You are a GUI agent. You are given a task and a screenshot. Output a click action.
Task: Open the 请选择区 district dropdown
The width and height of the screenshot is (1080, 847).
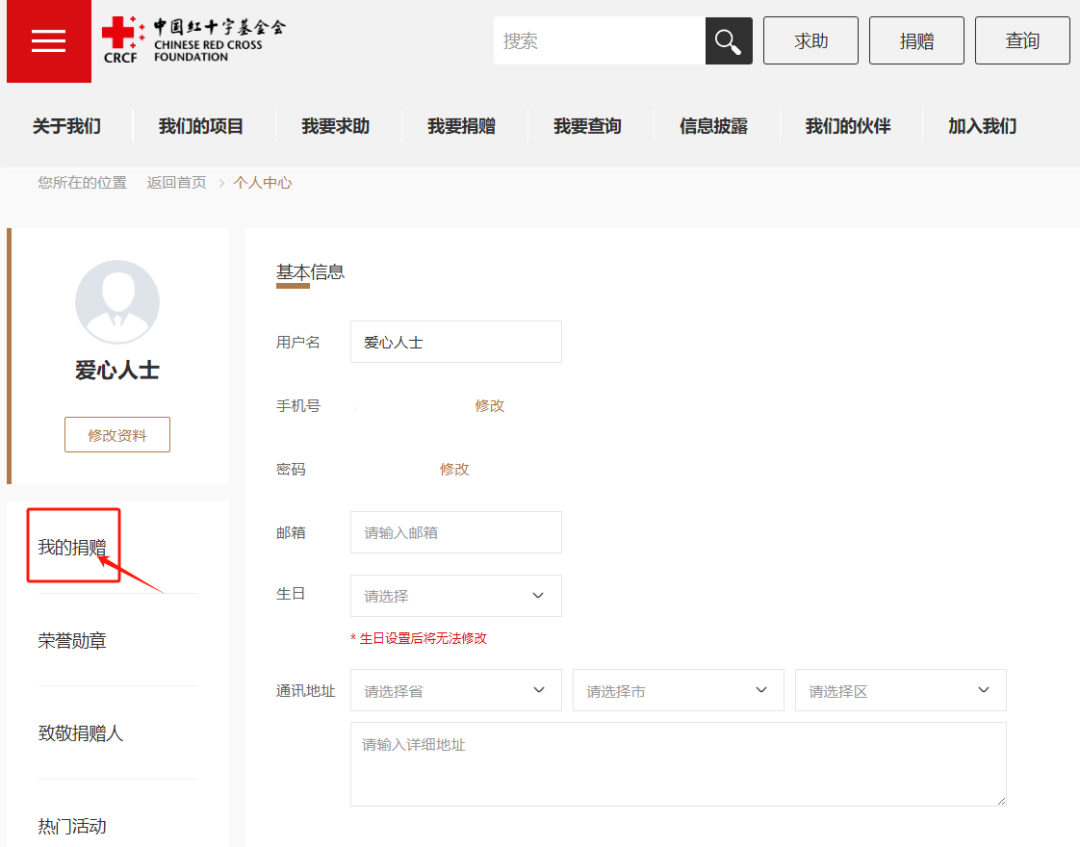tap(900, 690)
